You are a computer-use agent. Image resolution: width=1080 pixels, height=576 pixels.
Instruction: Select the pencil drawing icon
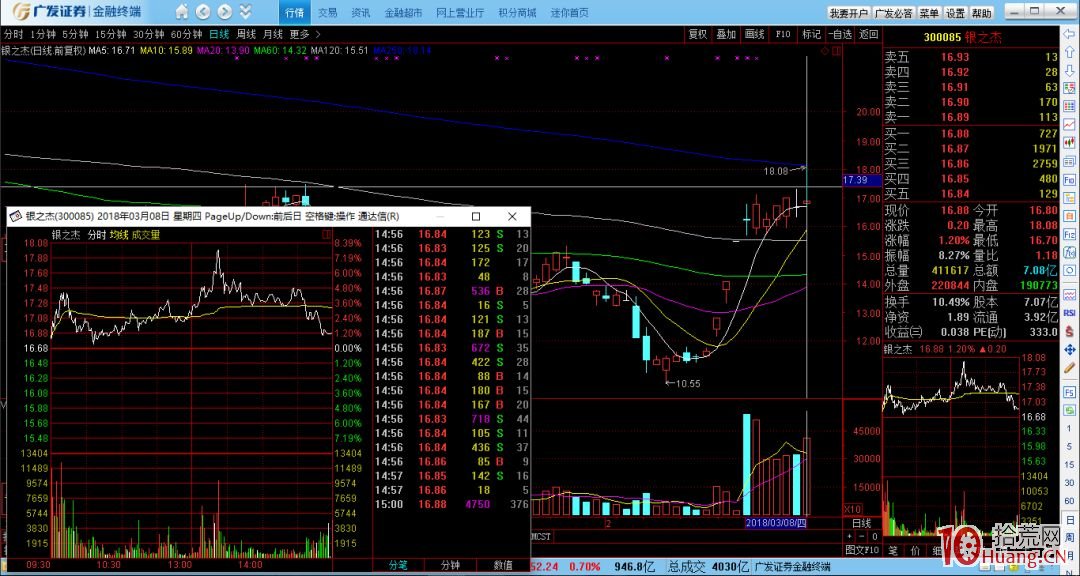point(1070,368)
